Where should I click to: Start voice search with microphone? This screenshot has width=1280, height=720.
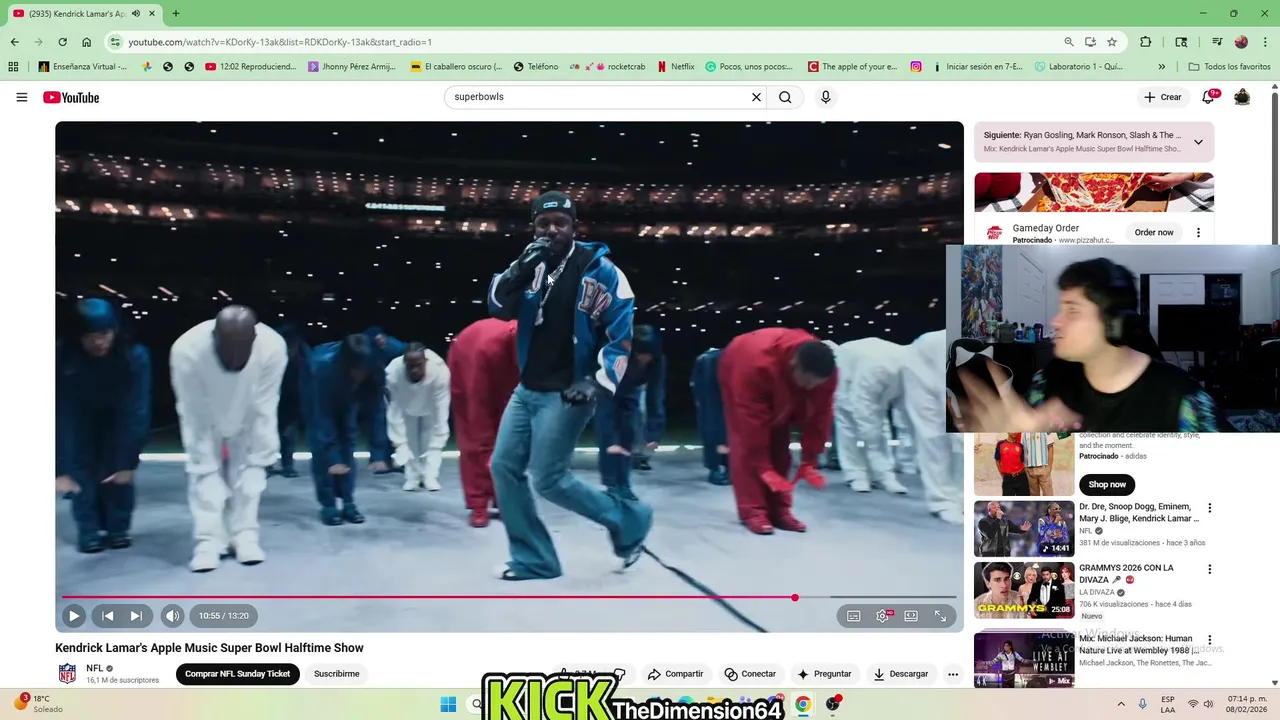(x=825, y=97)
